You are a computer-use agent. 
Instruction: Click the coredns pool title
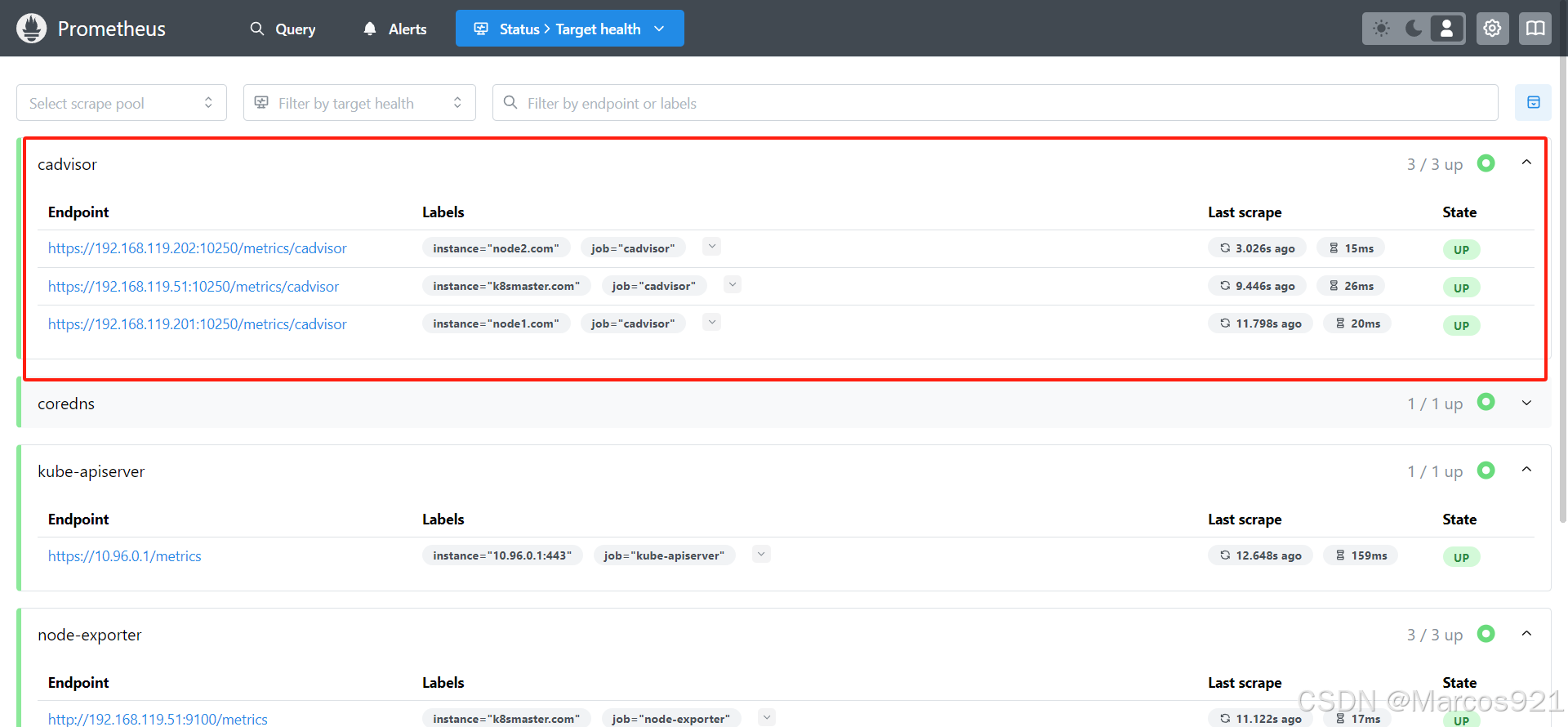[66, 404]
